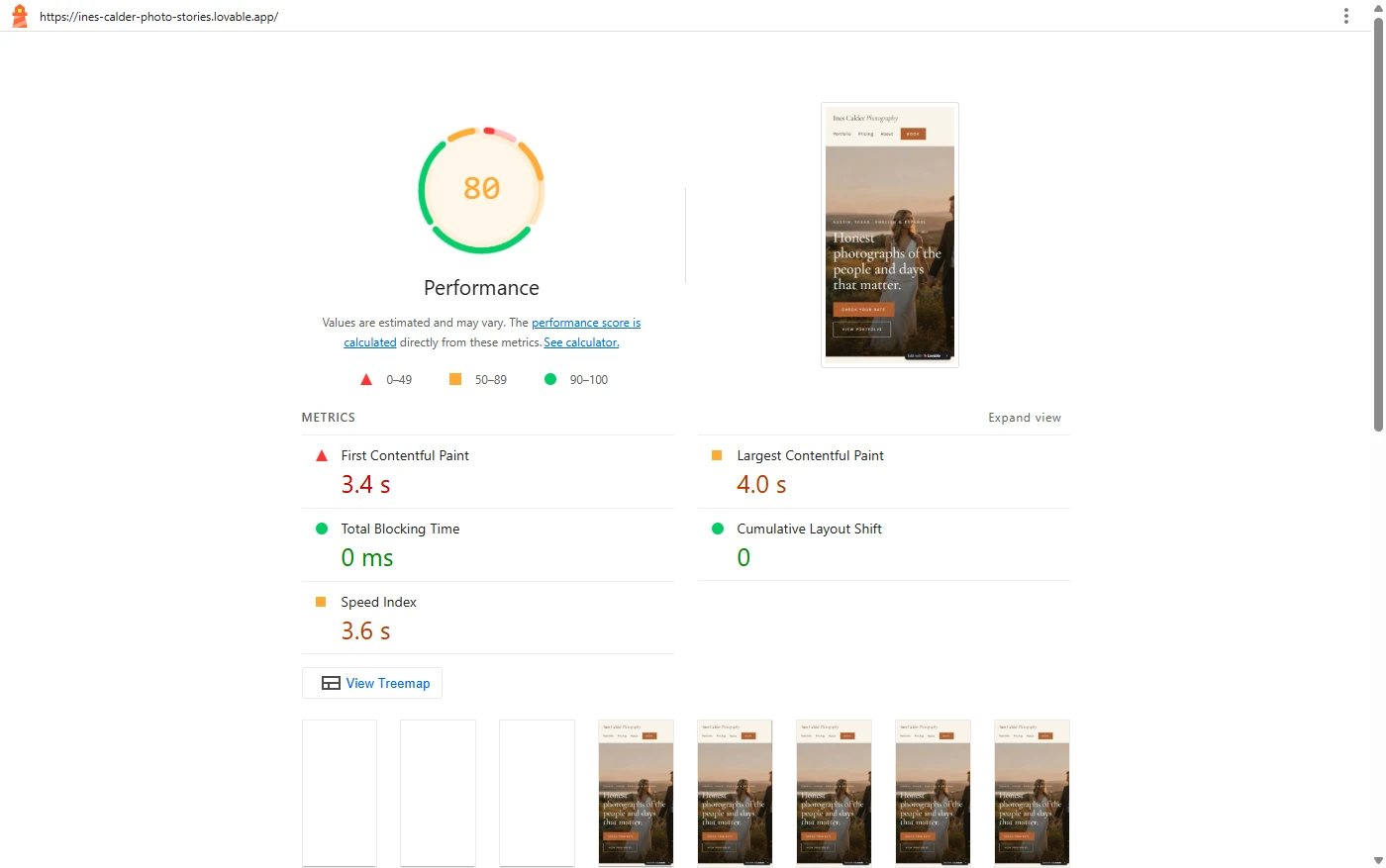
Task: Click the red triangle 0–49 legend icon
Action: coord(366,379)
